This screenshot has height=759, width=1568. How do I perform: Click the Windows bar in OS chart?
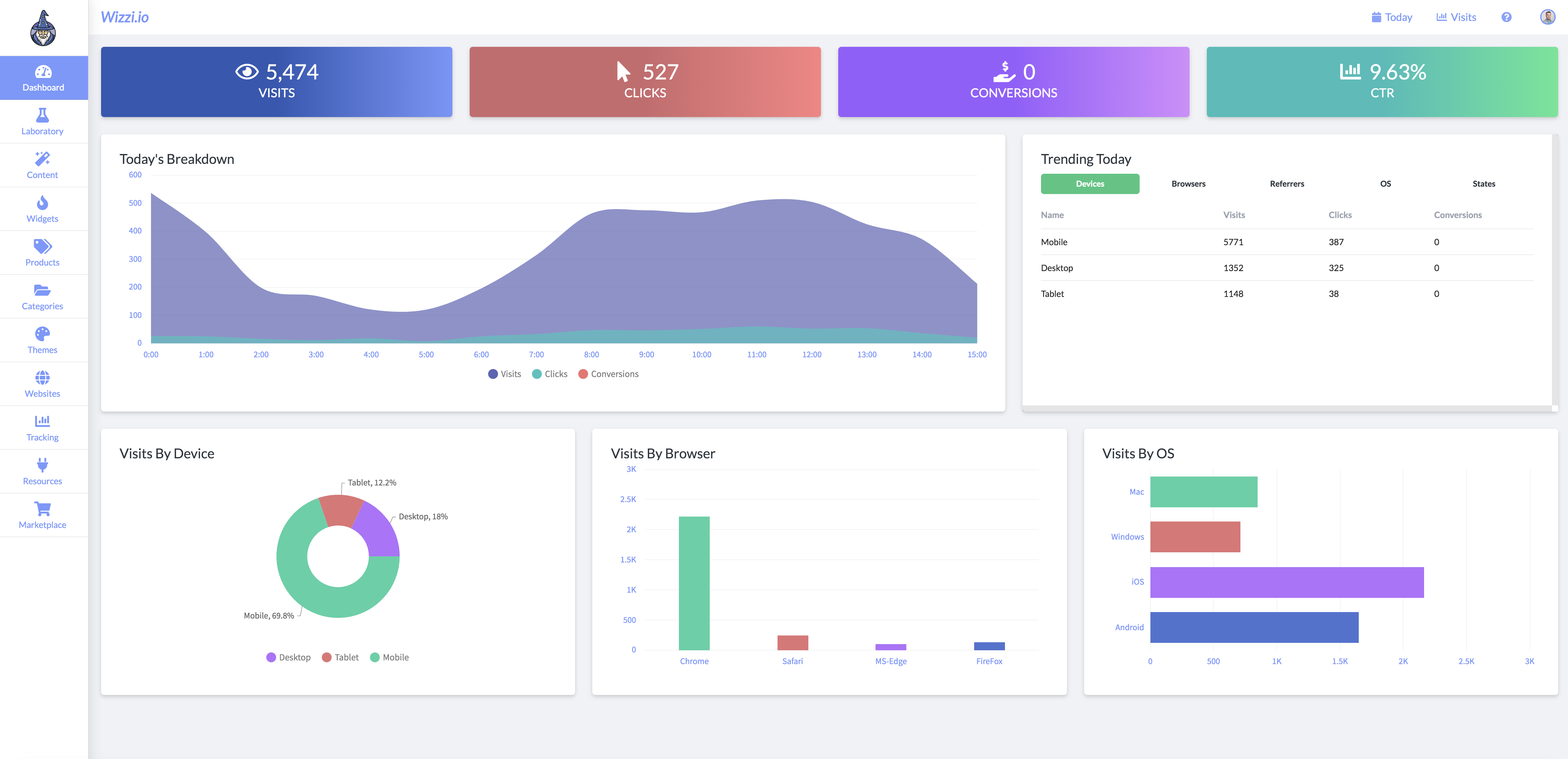tap(1195, 537)
